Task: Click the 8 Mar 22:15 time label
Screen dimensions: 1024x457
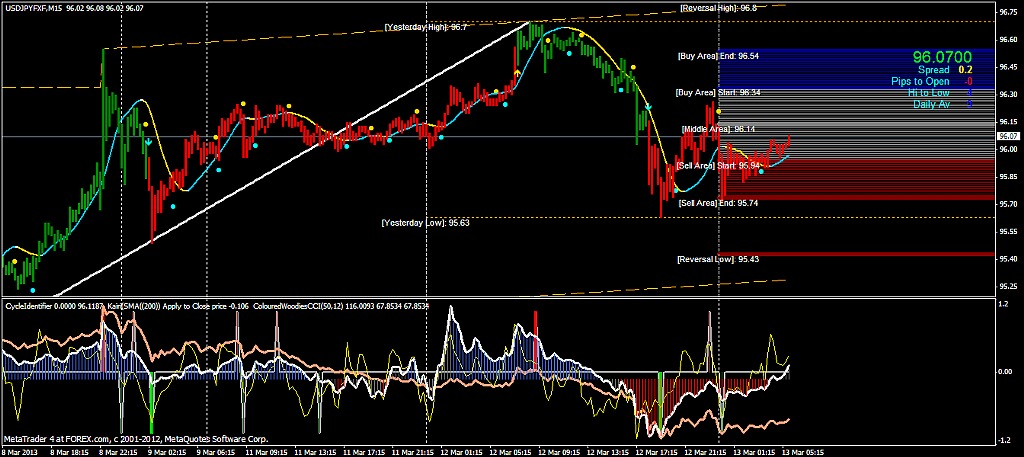Action: tap(116, 452)
